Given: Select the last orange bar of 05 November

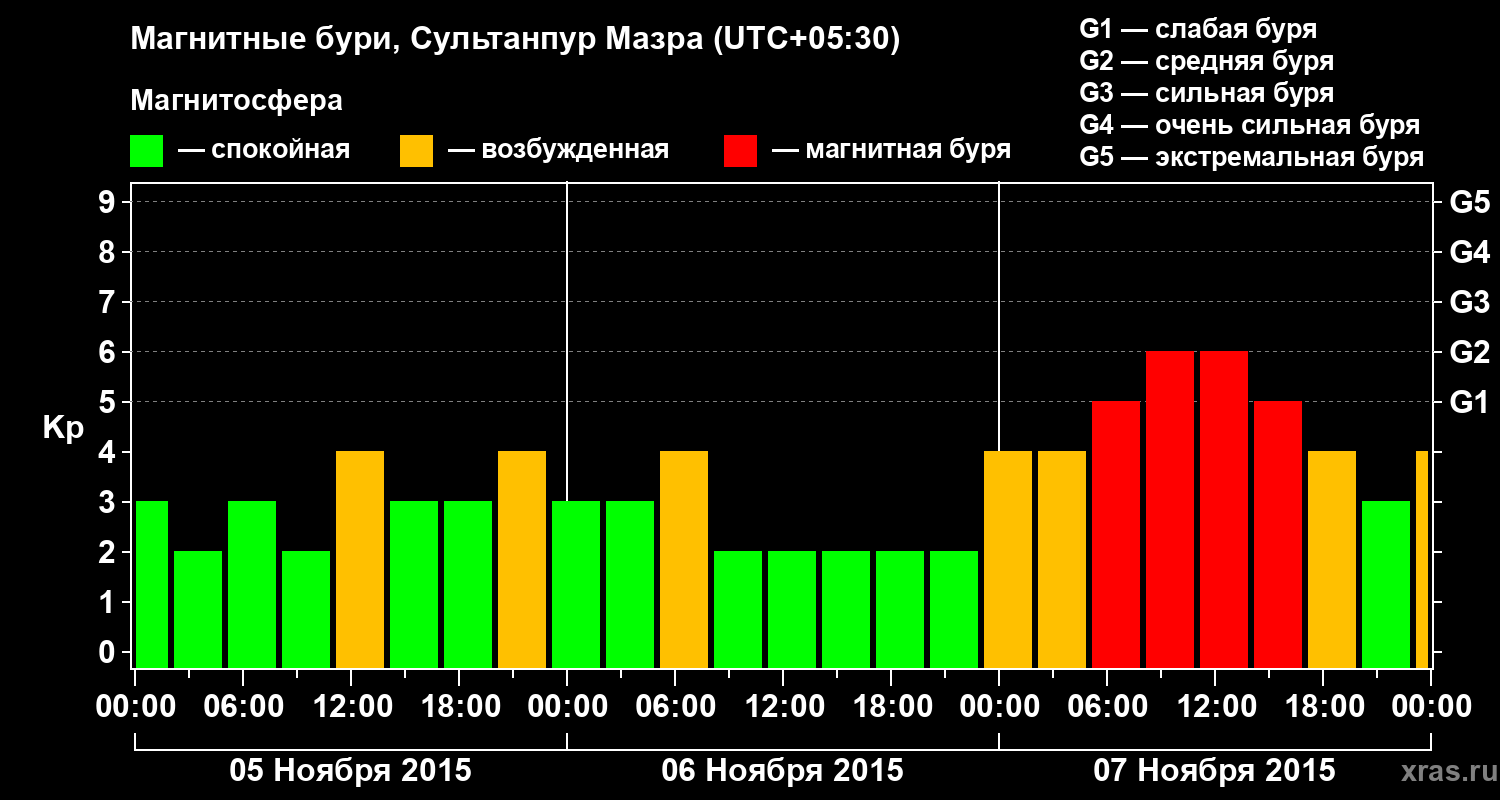Looking at the screenshot, I should pyautogui.click(x=522, y=560).
